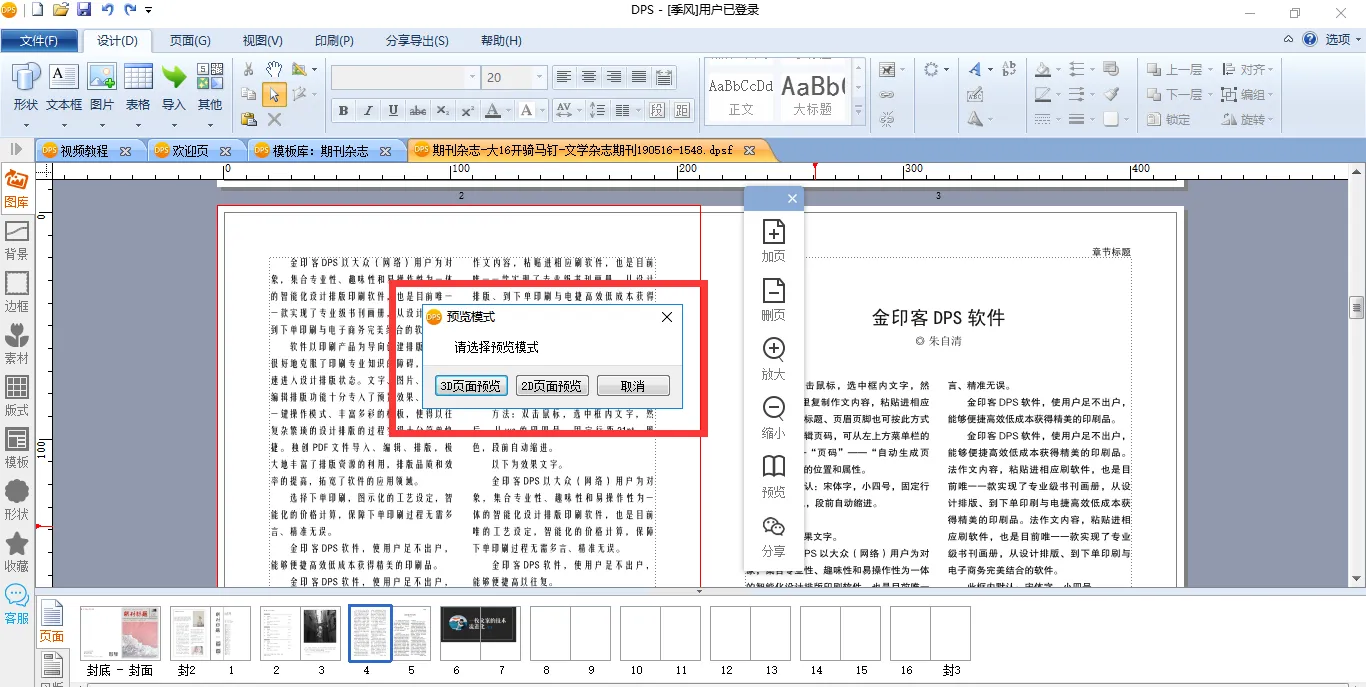Click the 文本框 text box tool
This screenshot has height=687, width=1366.
64,88
